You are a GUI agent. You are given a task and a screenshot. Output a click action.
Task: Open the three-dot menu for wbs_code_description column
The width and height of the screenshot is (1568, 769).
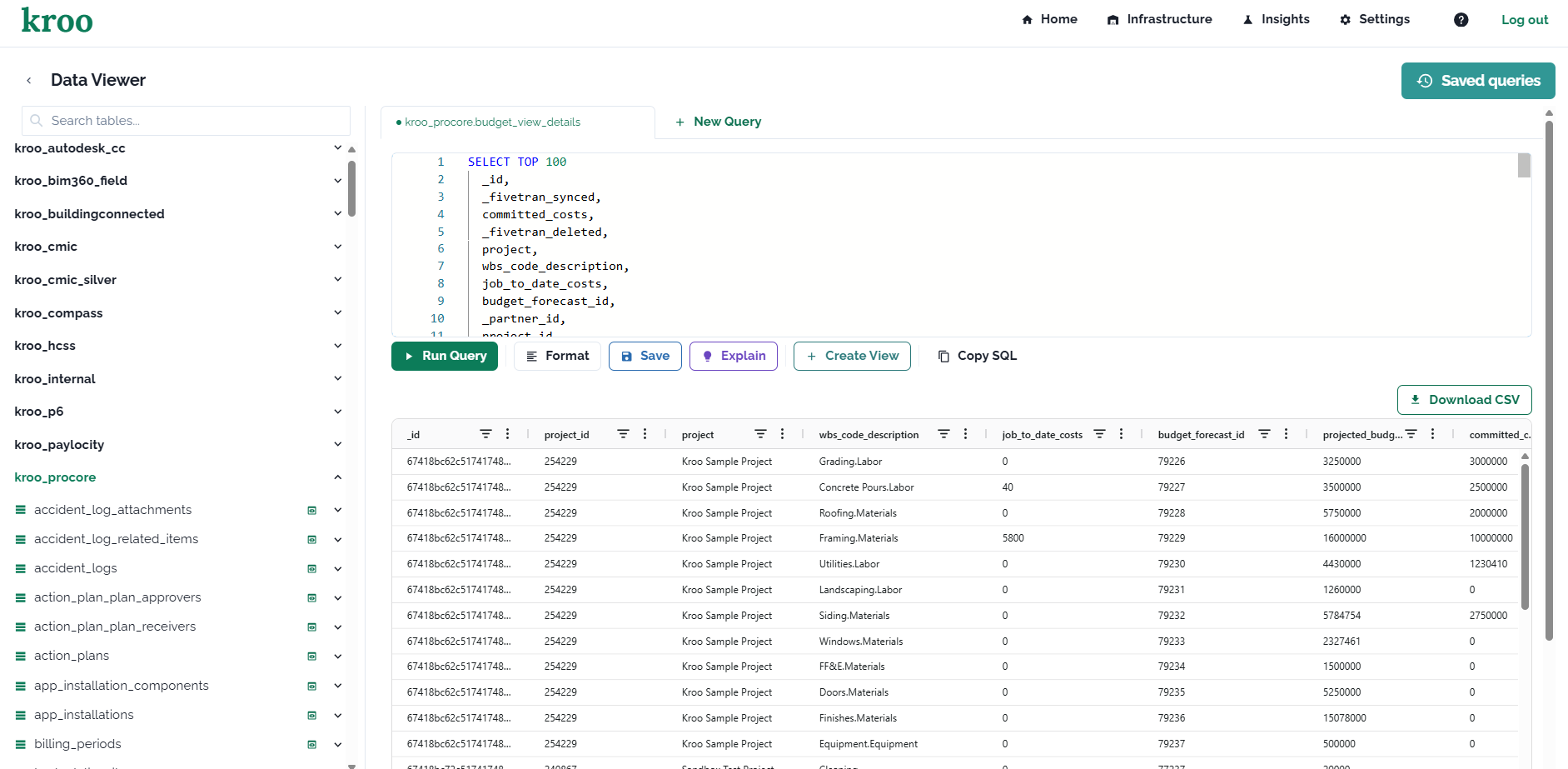pyautogui.click(x=965, y=433)
